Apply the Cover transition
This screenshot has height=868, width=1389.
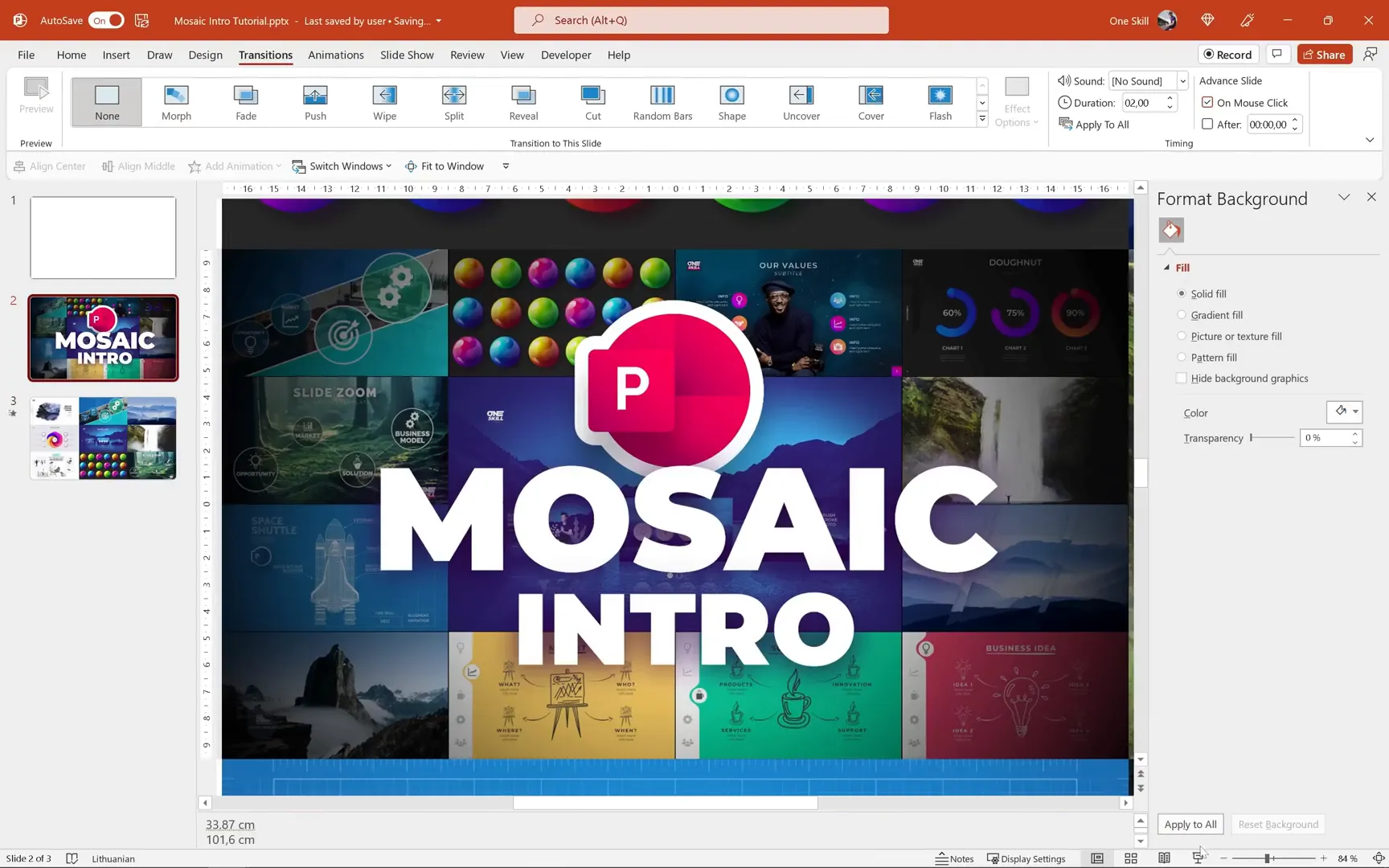click(x=871, y=102)
